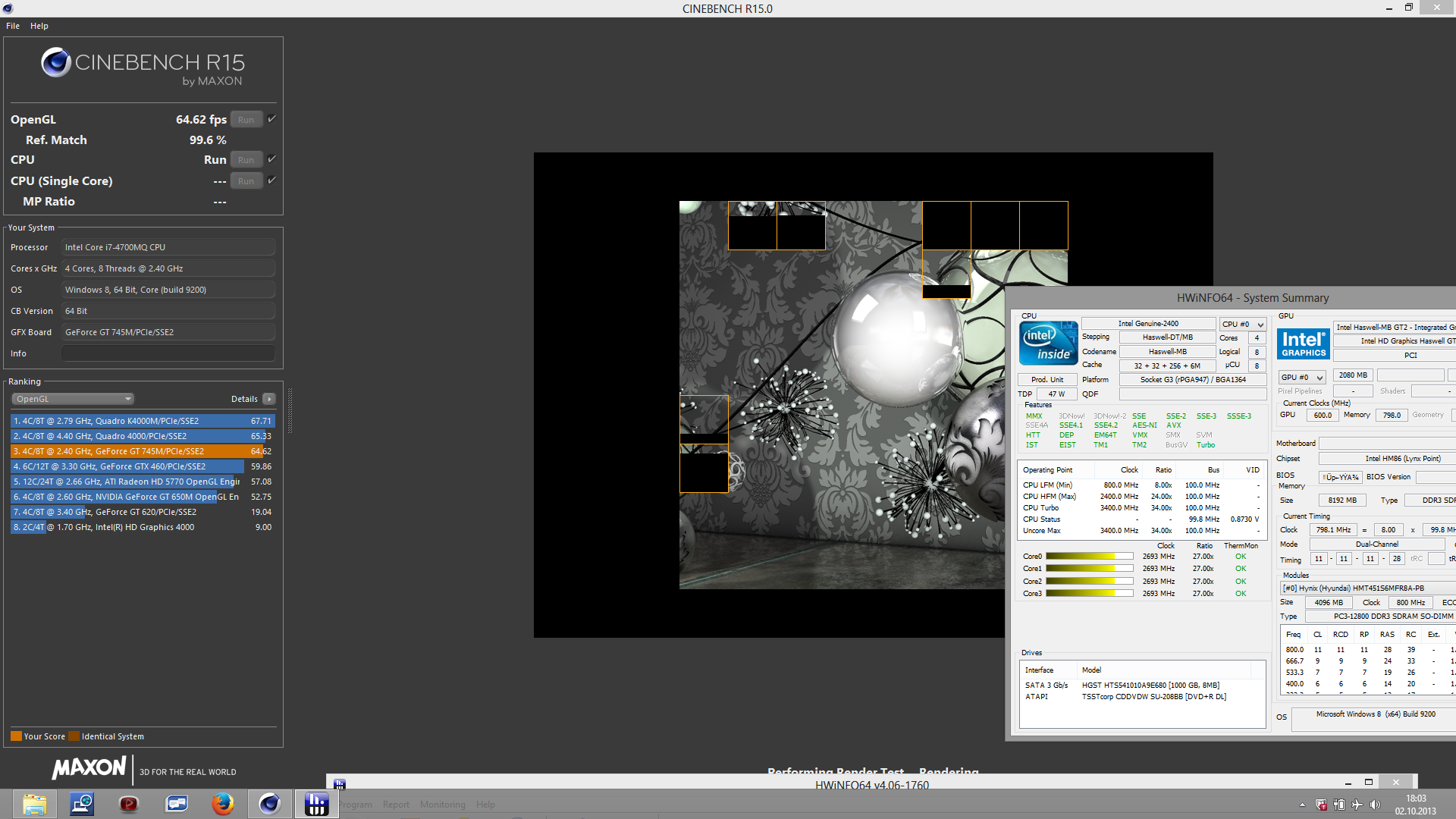This screenshot has height=819, width=1456.
Task: Open the Firefox taskbar icon
Action: click(223, 804)
